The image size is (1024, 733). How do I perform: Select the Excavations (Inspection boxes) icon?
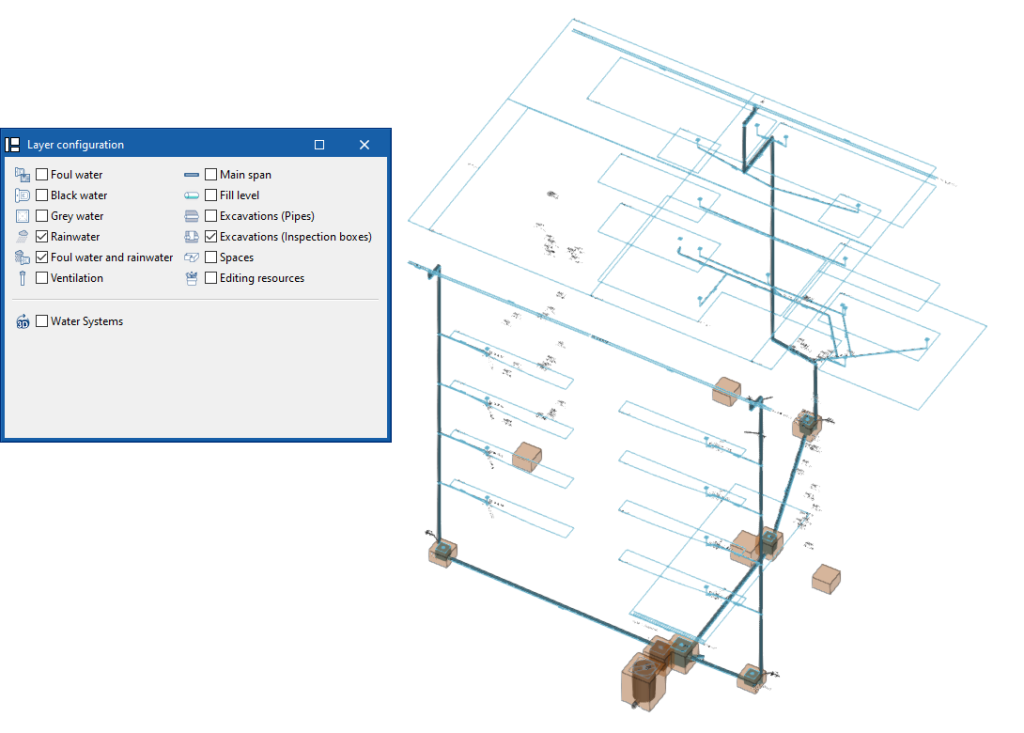point(190,236)
